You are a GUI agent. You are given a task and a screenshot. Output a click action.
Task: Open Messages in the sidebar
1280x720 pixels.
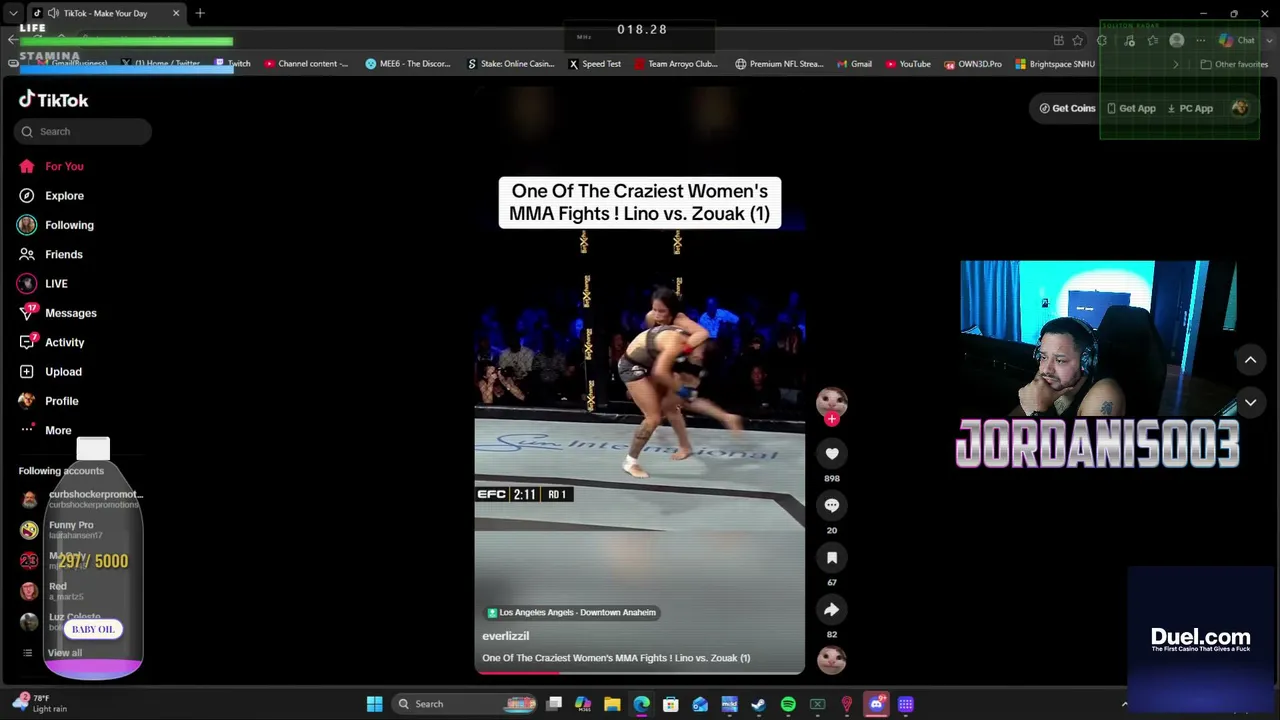(58, 313)
